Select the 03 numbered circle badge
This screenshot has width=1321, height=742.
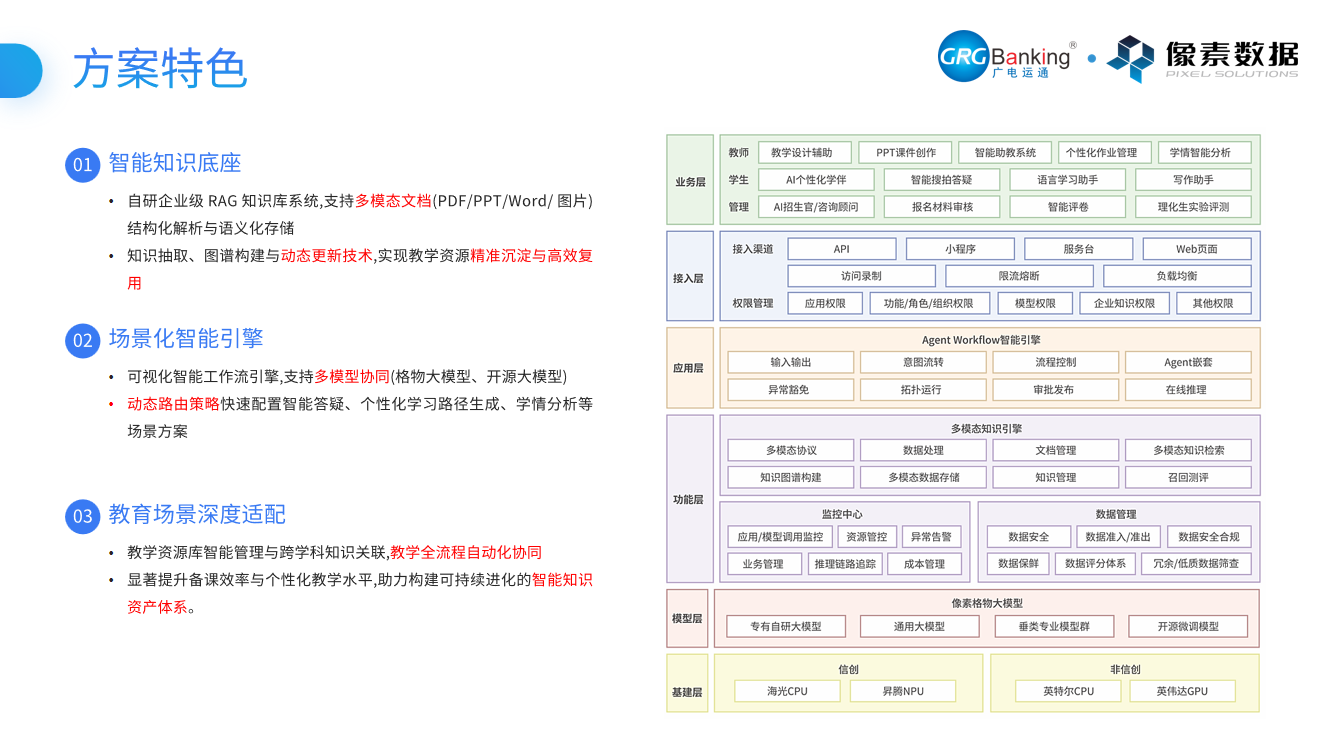[82, 517]
